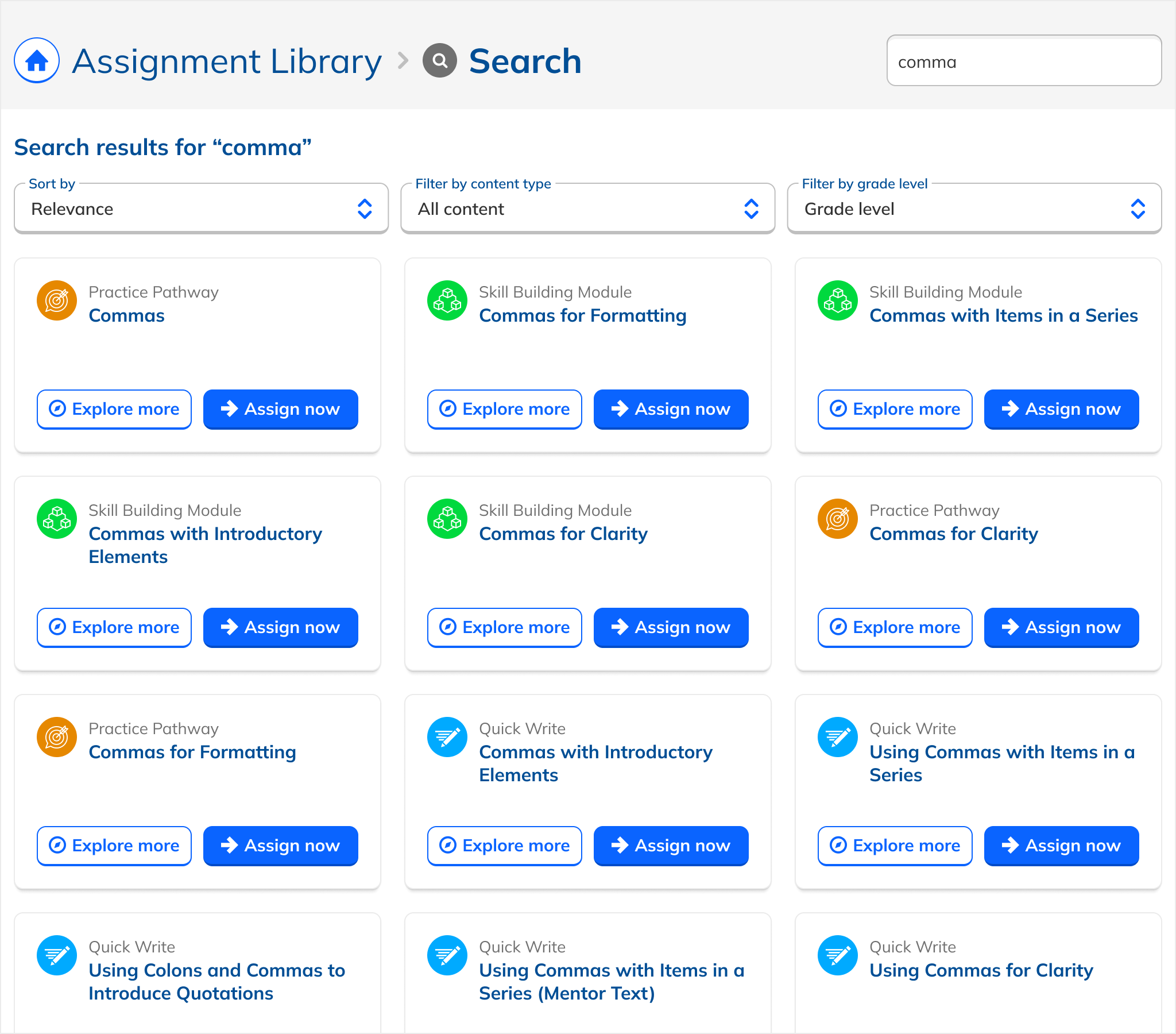Go to Assignment Library breadcrumb link
1176x1034 pixels.
(227, 61)
